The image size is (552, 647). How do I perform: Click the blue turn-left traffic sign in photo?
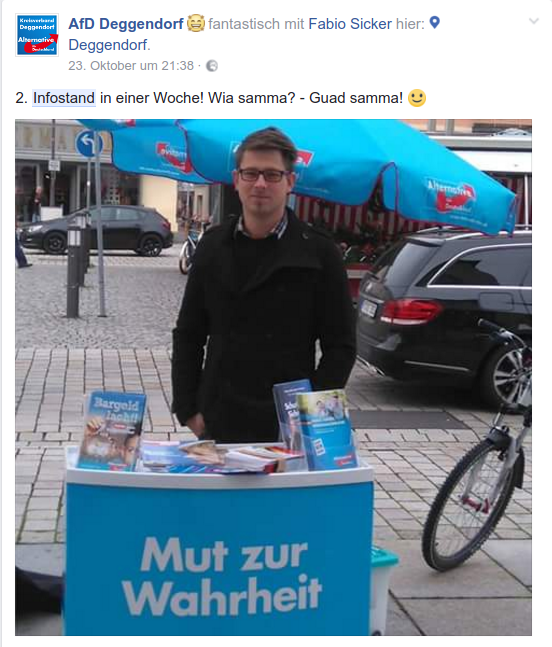pyautogui.click(x=89, y=143)
